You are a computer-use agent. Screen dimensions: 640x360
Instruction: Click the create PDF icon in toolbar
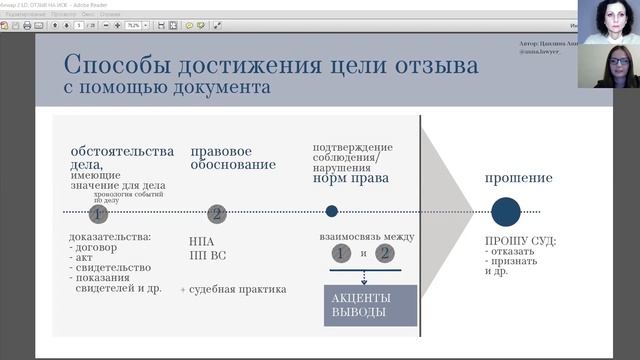[x=4, y=26]
